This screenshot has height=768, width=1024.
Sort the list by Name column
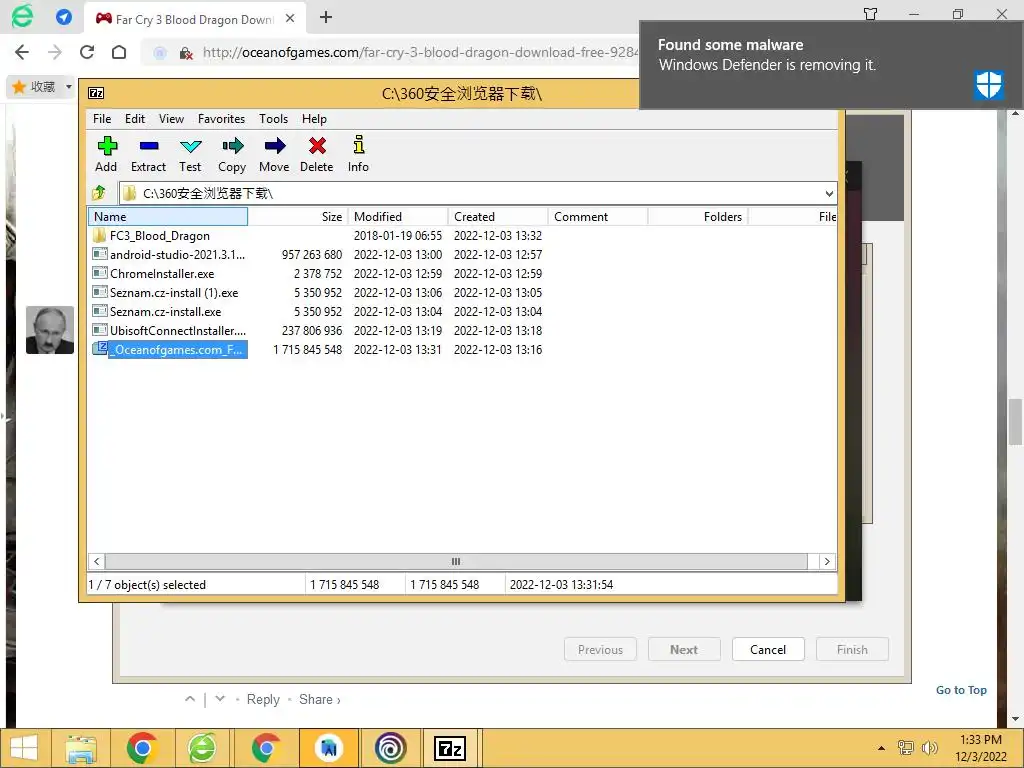tap(168, 216)
